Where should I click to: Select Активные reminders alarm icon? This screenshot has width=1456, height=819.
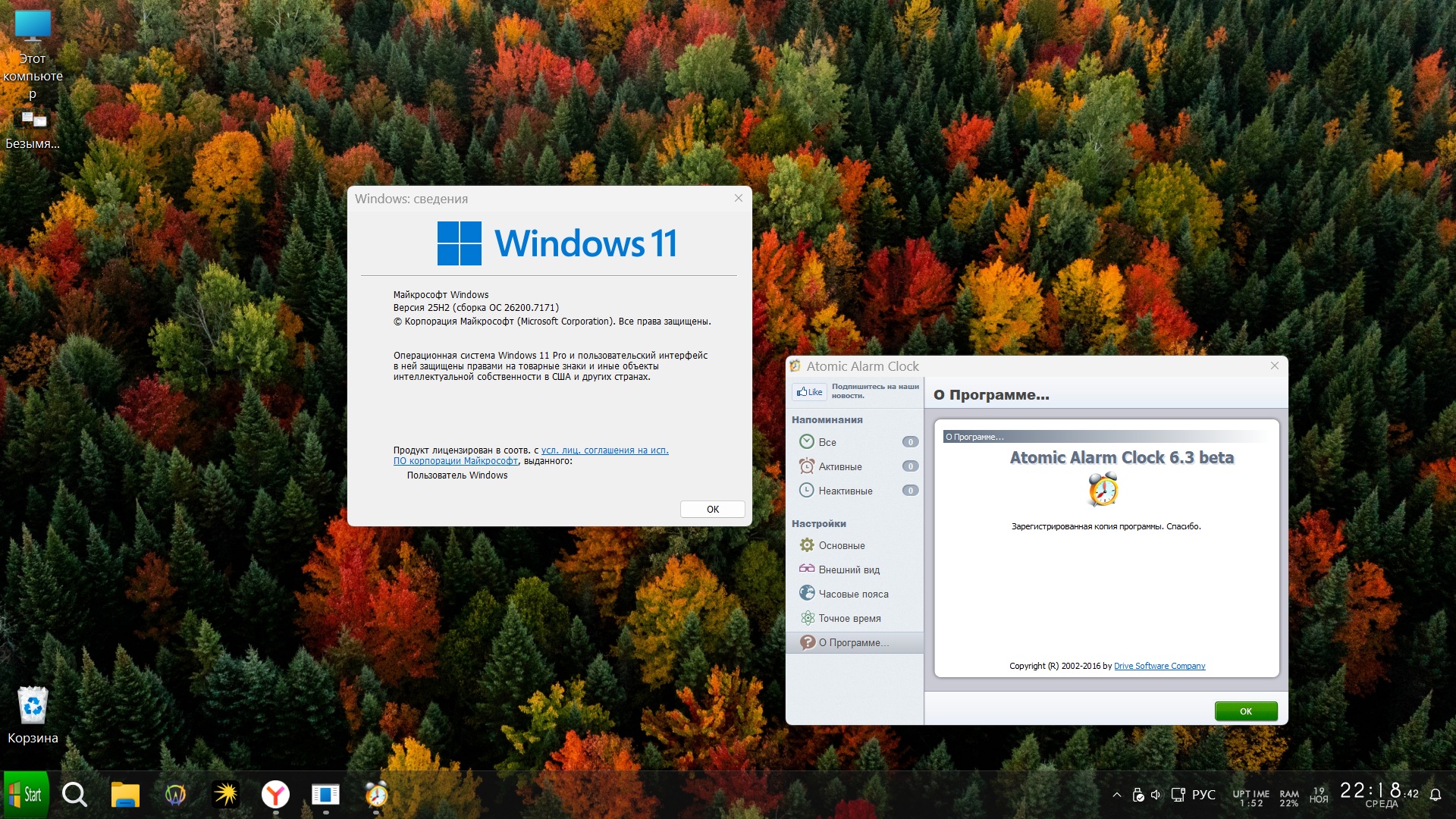click(807, 466)
